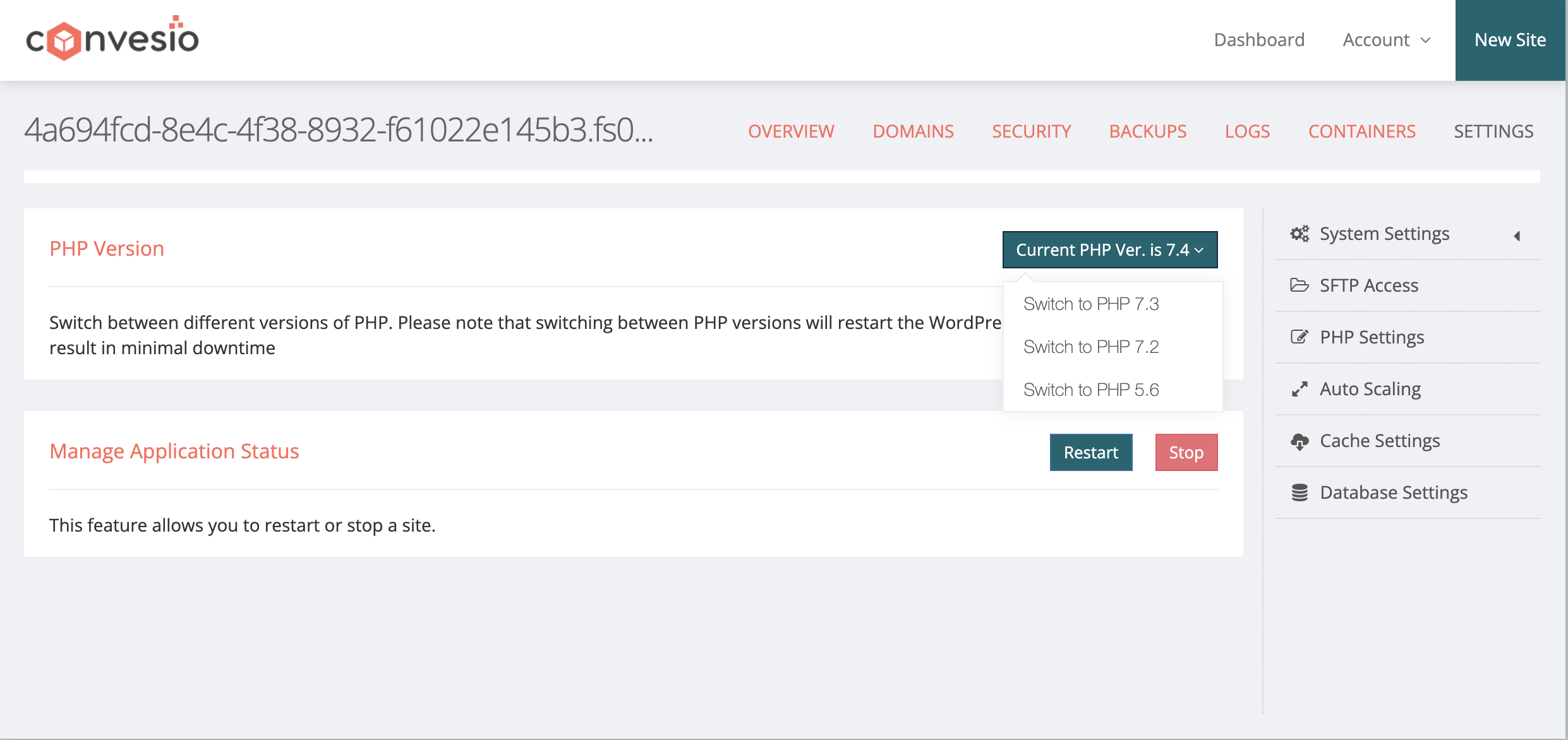The width and height of the screenshot is (1568, 740).
Task: Go to the BACKUPS tab
Action: [1148, 131]
